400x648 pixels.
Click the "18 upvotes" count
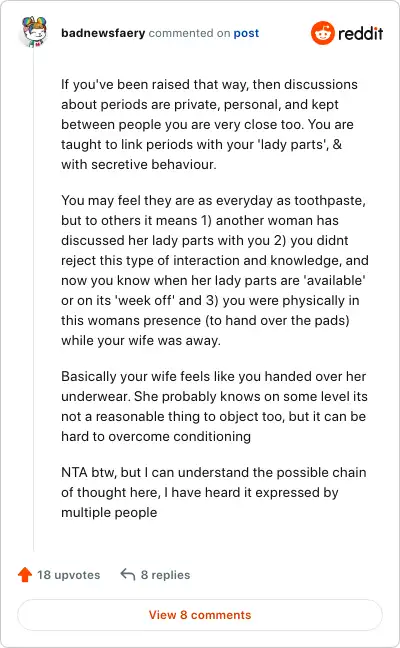(x=69, y=575)
